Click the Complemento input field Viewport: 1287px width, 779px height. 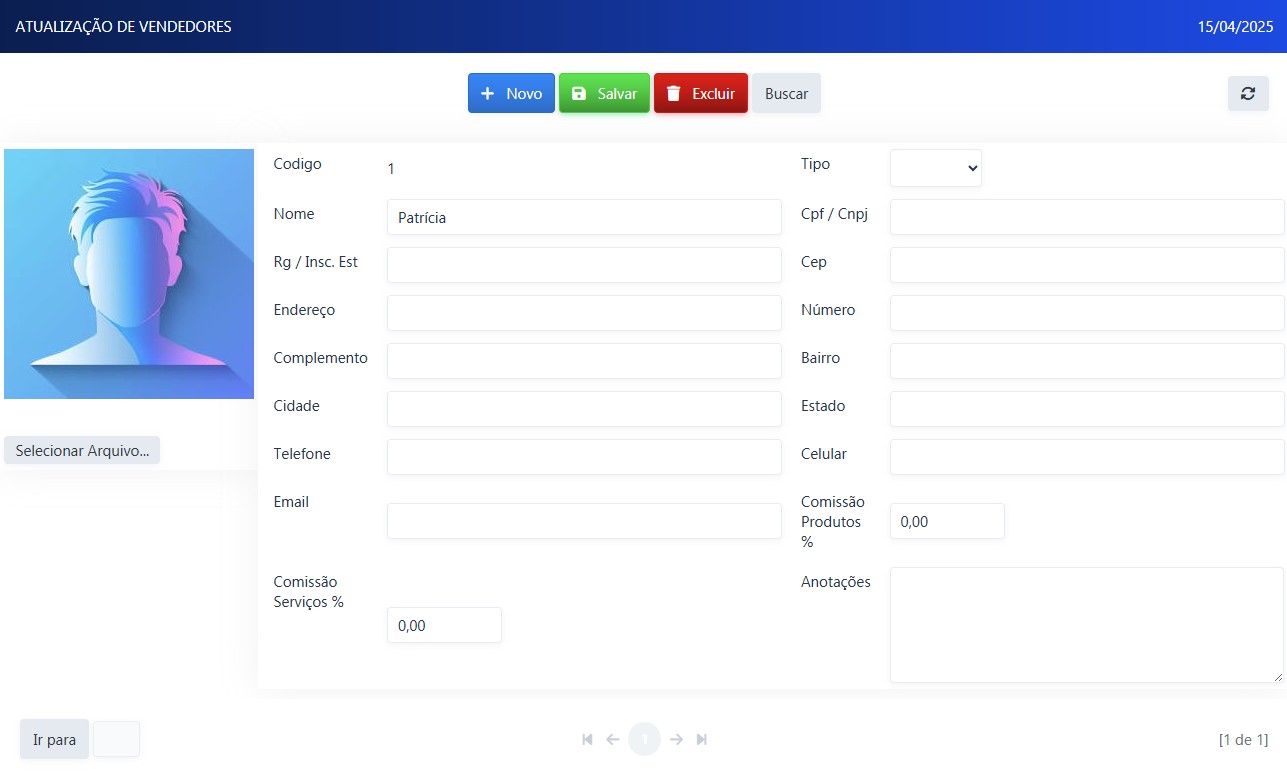tap(584, 361)
